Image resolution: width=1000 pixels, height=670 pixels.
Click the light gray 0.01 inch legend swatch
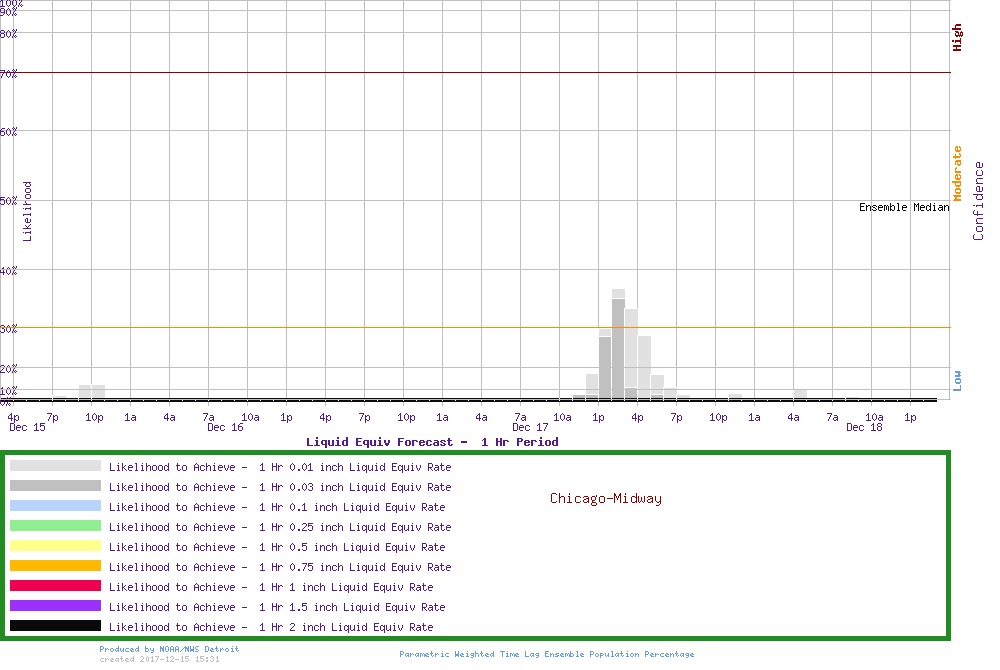[55, 466]
